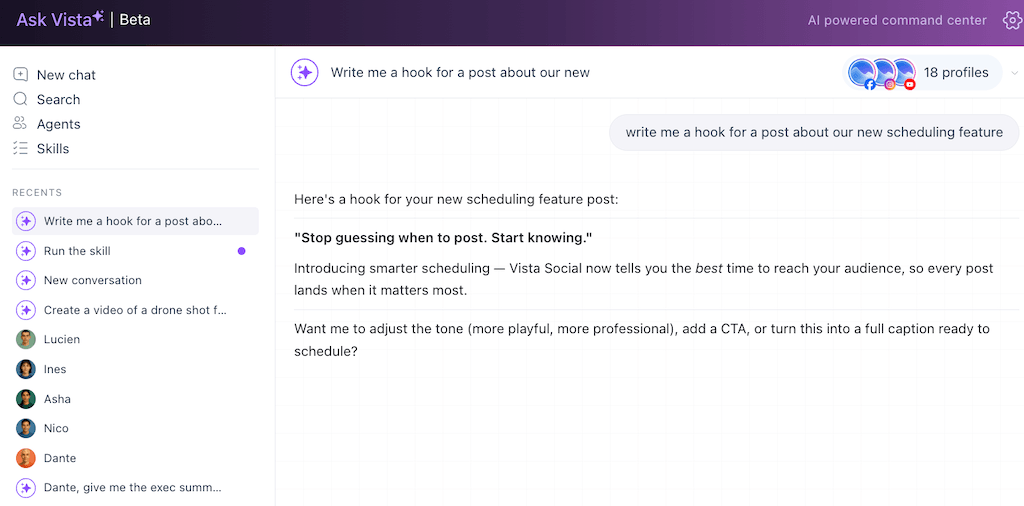The height and width of the screenshot is (506, 1024).
Task: Open 'Dante, give me the exec summ...' chat
Action: 135,488
